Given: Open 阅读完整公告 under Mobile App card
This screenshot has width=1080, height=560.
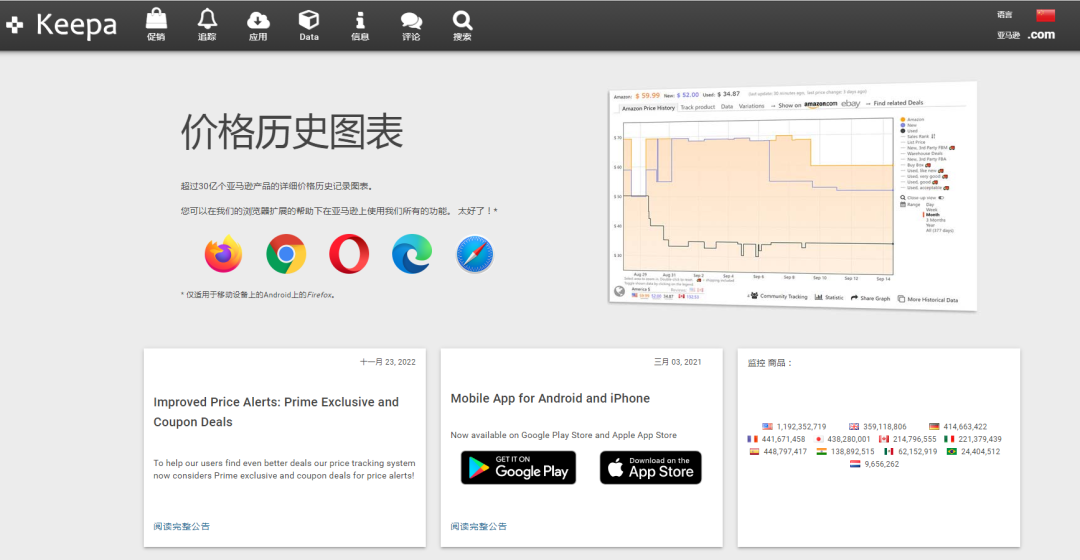Looking at the screenshot, I should click(479, 526).
